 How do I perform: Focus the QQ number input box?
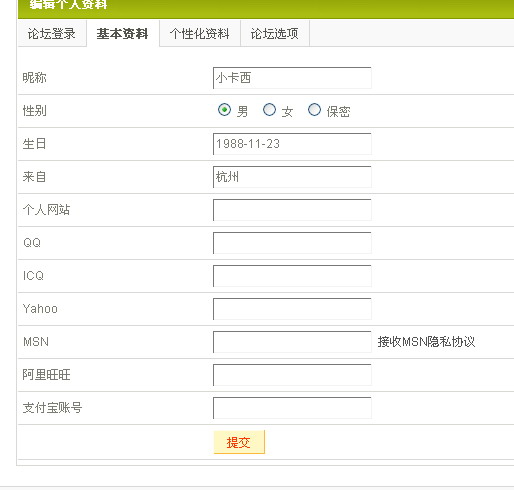[292, 243]
